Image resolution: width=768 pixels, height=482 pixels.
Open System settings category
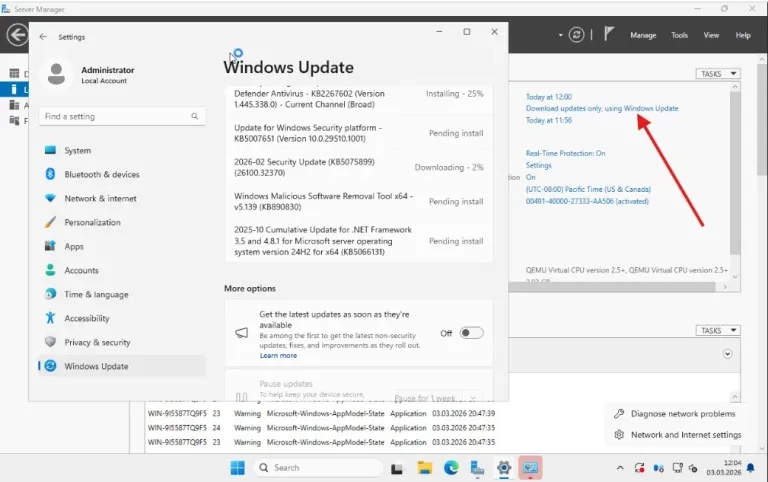tap(121, 150)
